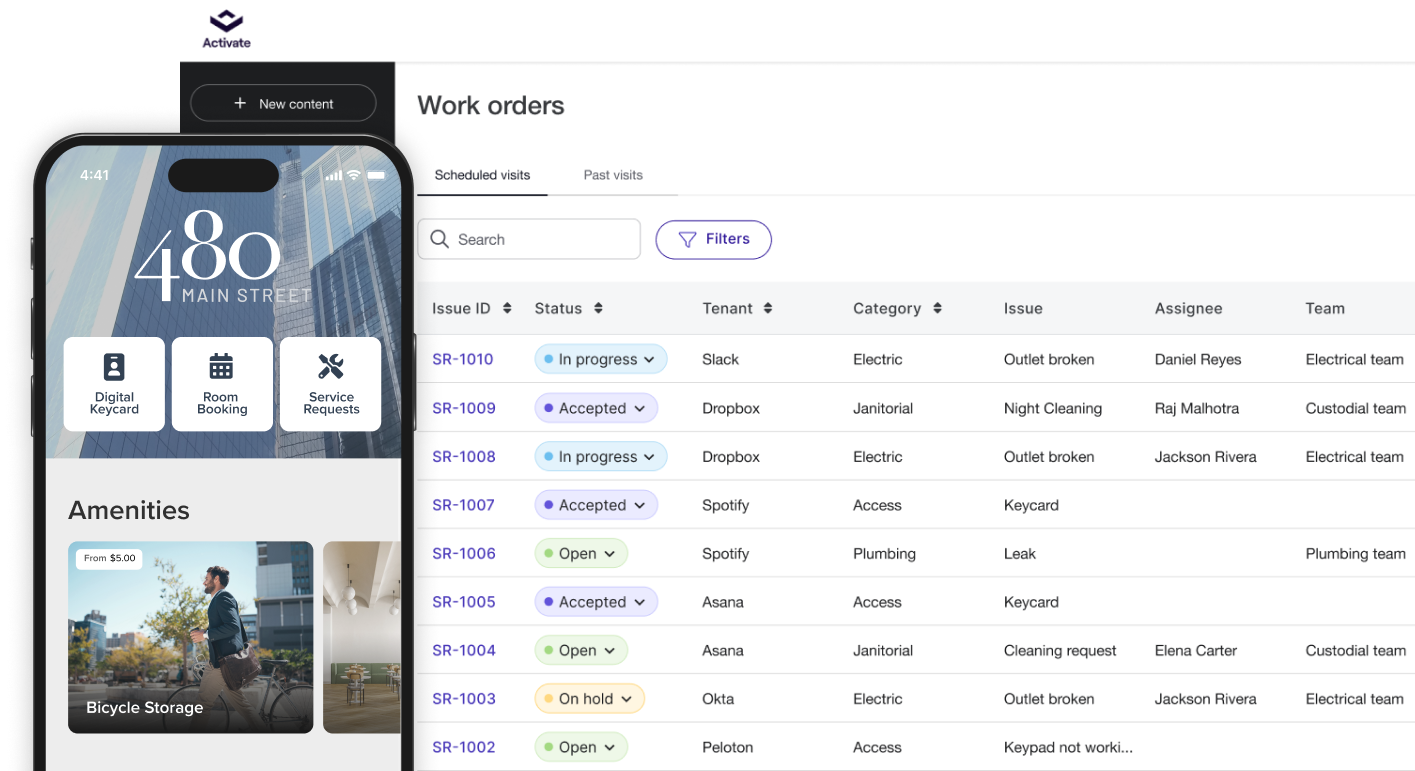Open status dropdown for SR-1010
This screenshot has width=1415, height=771.
pos(601,359)
